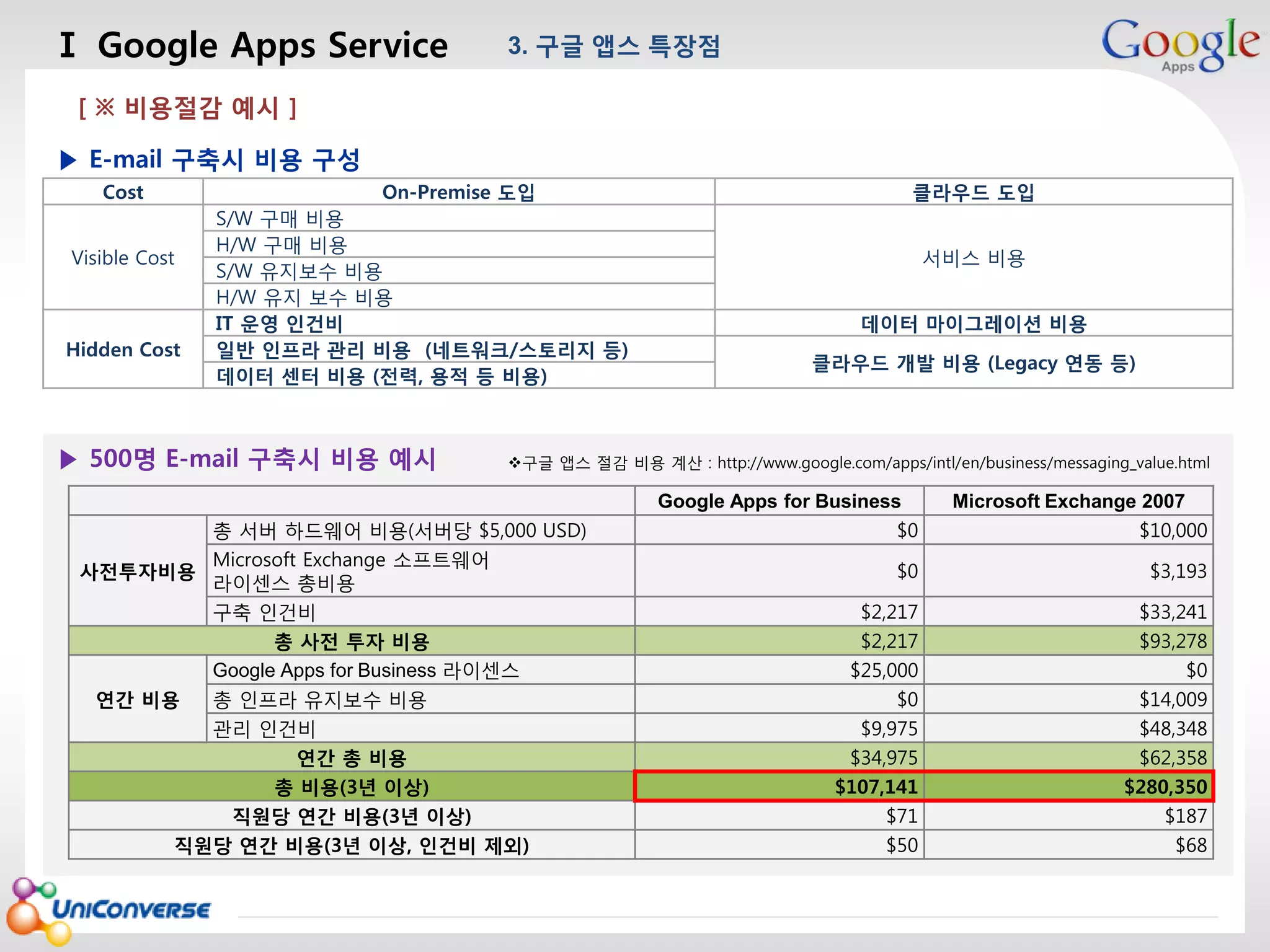Select the $9,975 cell
The image size is (1270, 952).
779,728
